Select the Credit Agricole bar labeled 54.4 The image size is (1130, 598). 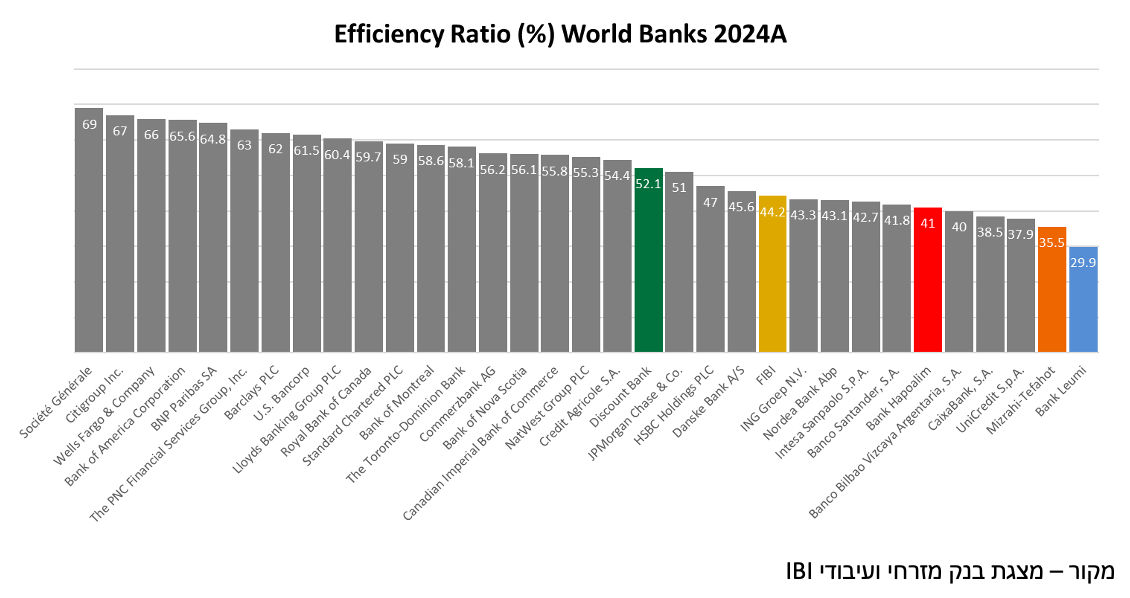[617, 256]
